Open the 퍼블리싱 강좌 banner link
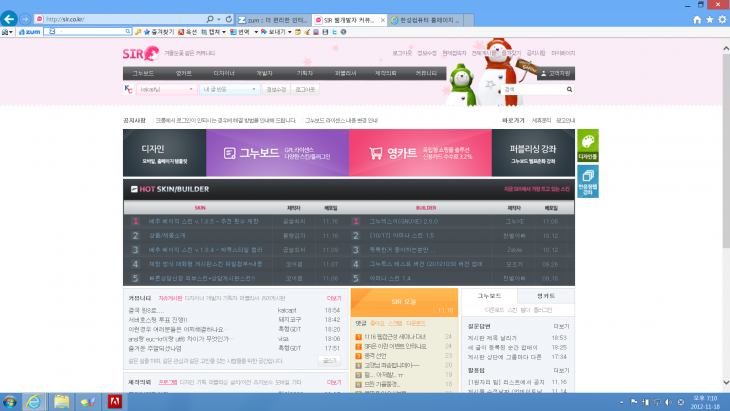Image resolution: width=730 pixels, height=411 pixels. [x=533, y=153]
